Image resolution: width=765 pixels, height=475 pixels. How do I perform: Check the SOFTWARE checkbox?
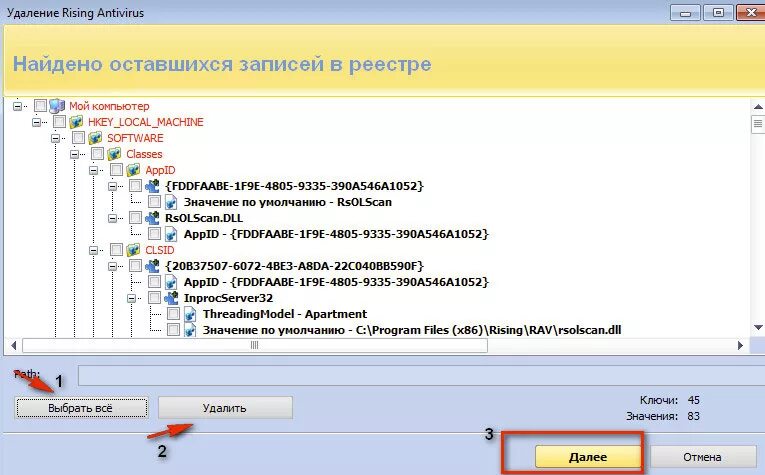click(78, 138)
